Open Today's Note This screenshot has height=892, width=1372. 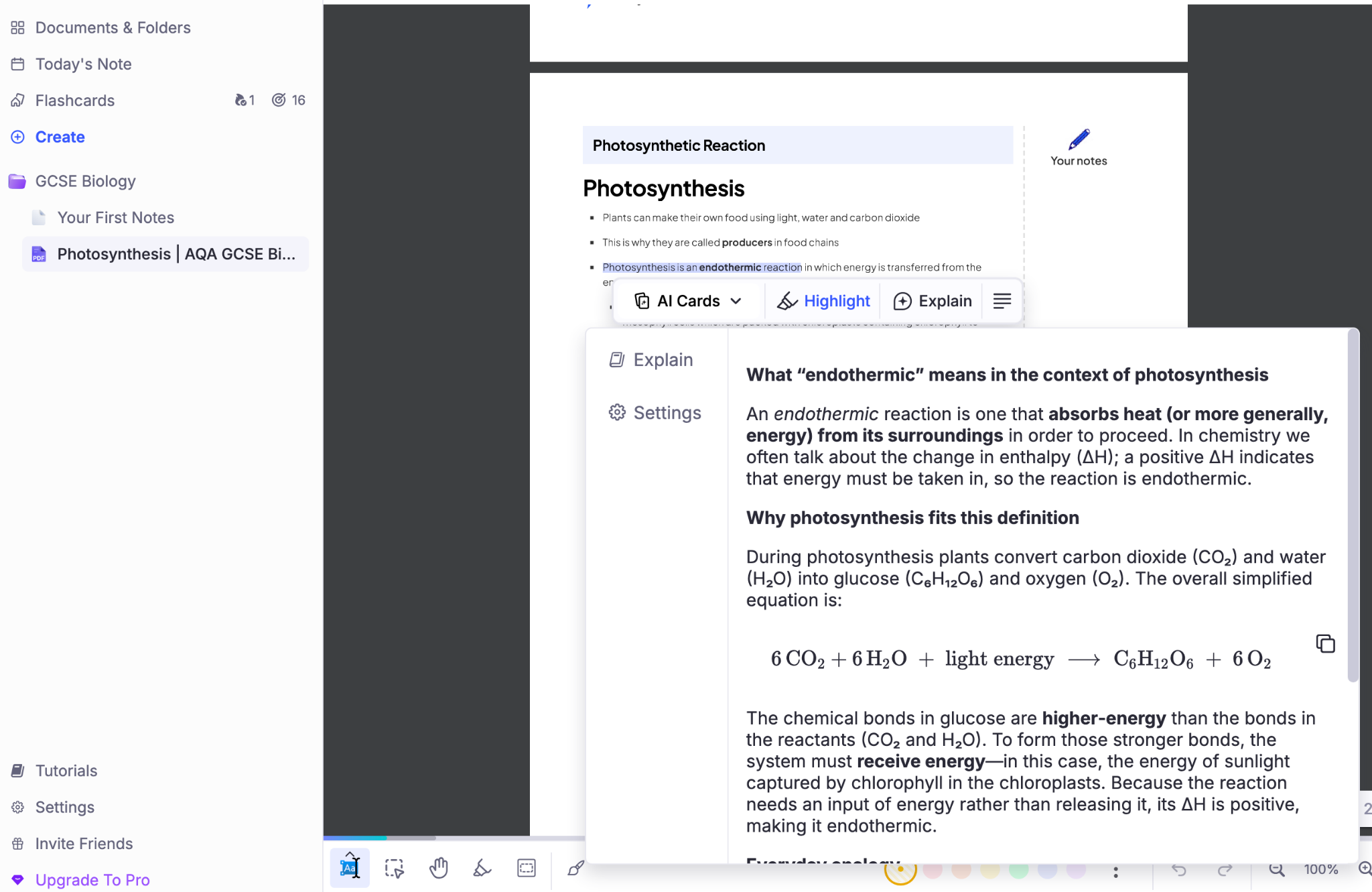[83, 64]
